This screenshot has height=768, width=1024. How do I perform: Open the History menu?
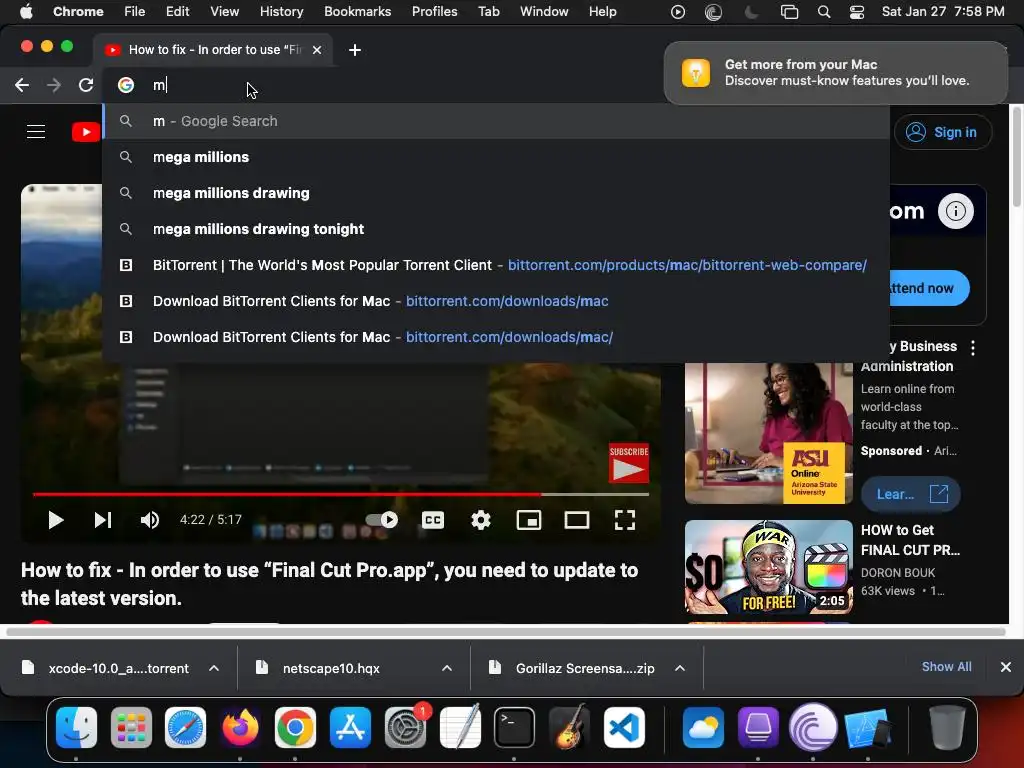point(281,12)
